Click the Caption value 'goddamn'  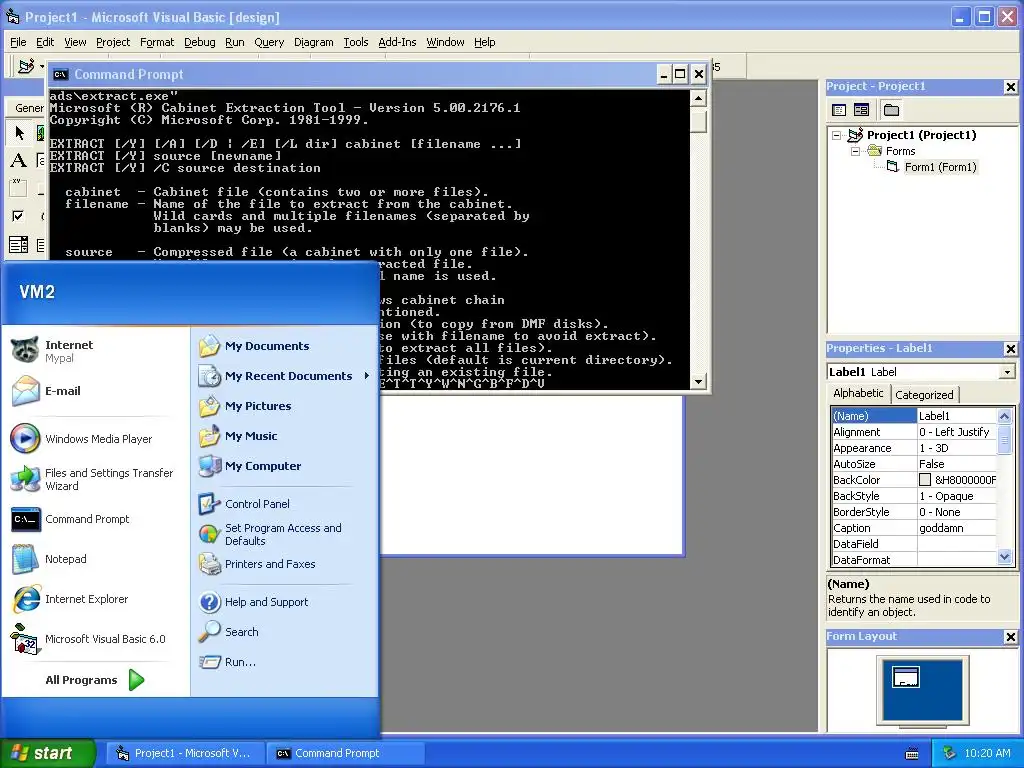click(941, 528)
